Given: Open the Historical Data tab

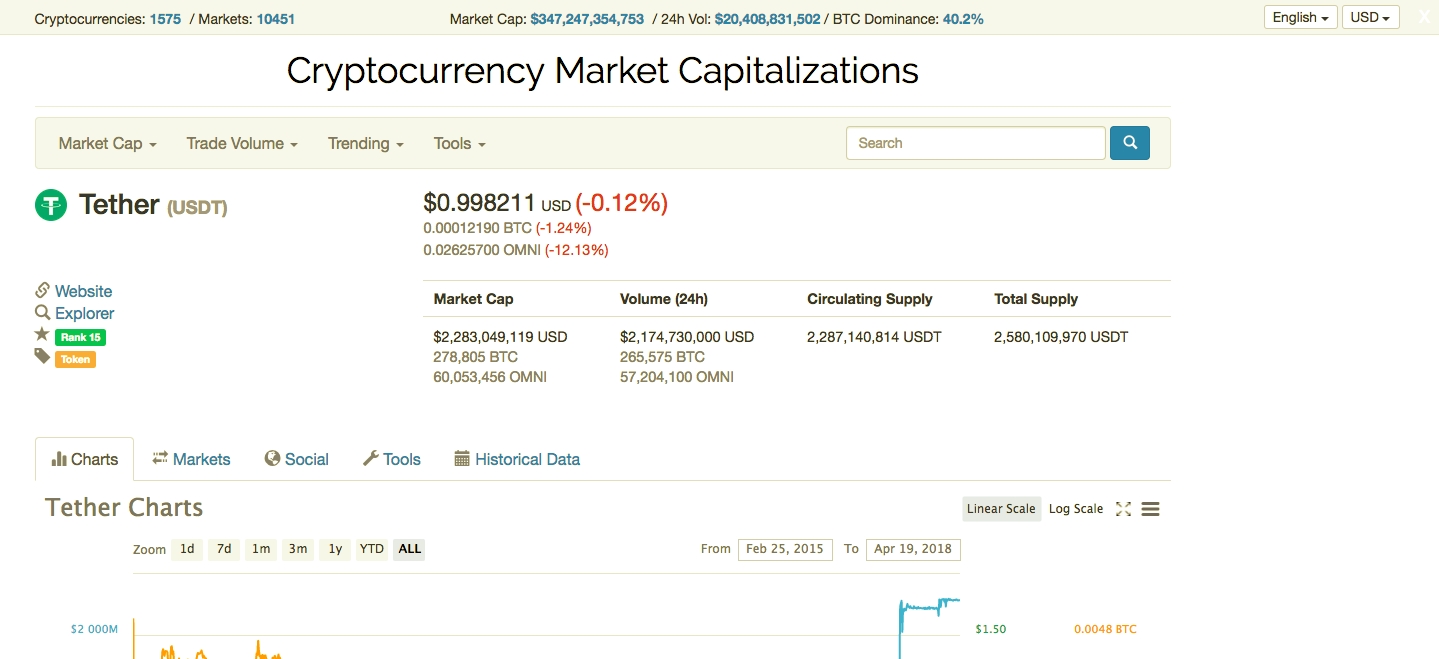Looking at the screenshot, I should coord(517,459).
